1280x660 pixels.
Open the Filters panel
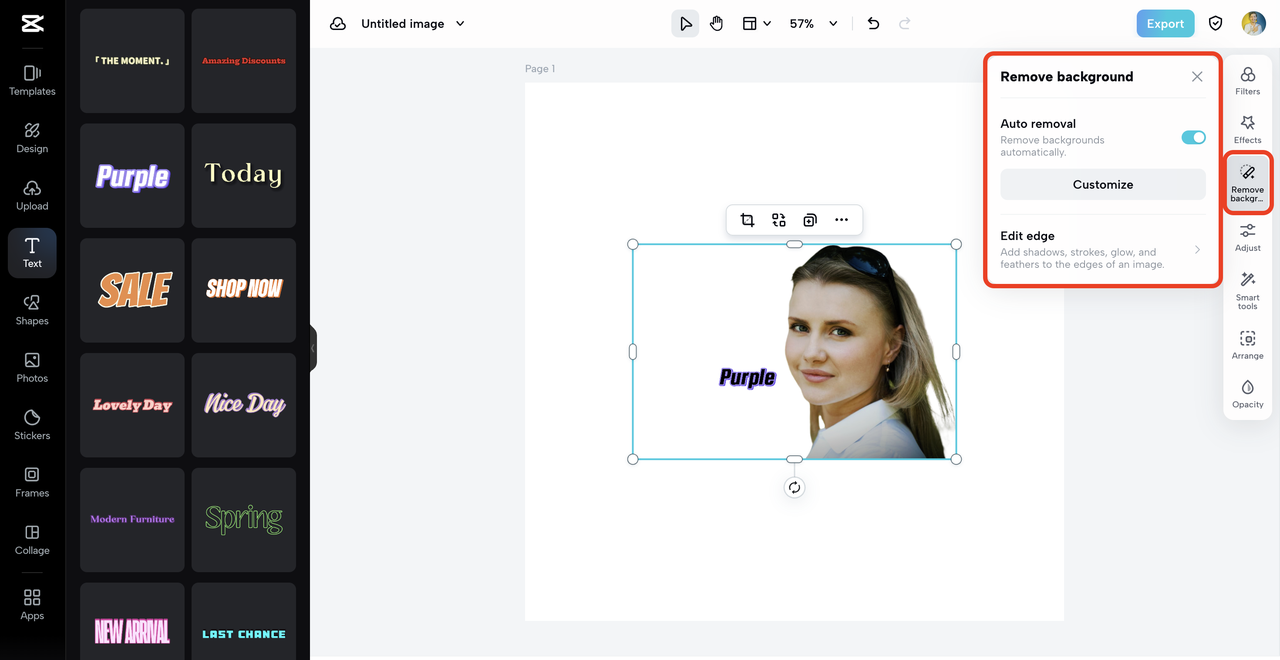(x=1248, y=81)
